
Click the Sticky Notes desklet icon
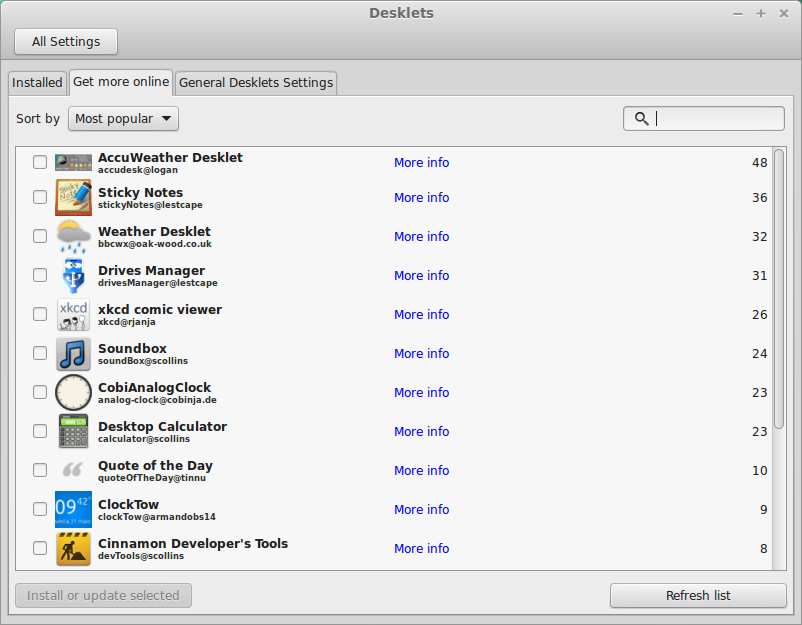[x=73, y=197]
